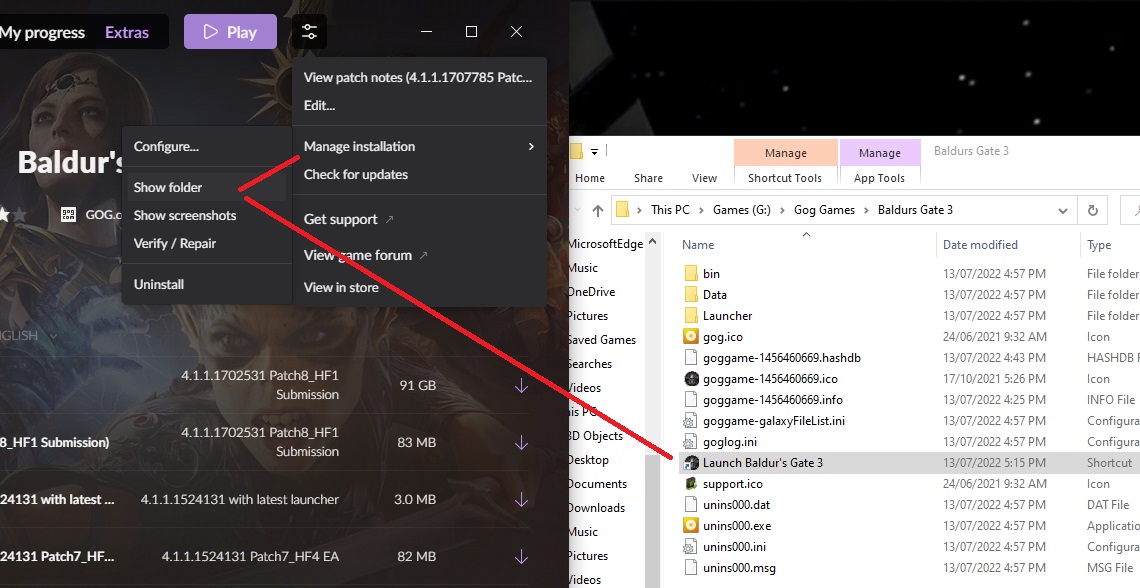The image size is (1140, 588).
Task: Click Downloads in the navigation pane
Action: click(597, 507)
